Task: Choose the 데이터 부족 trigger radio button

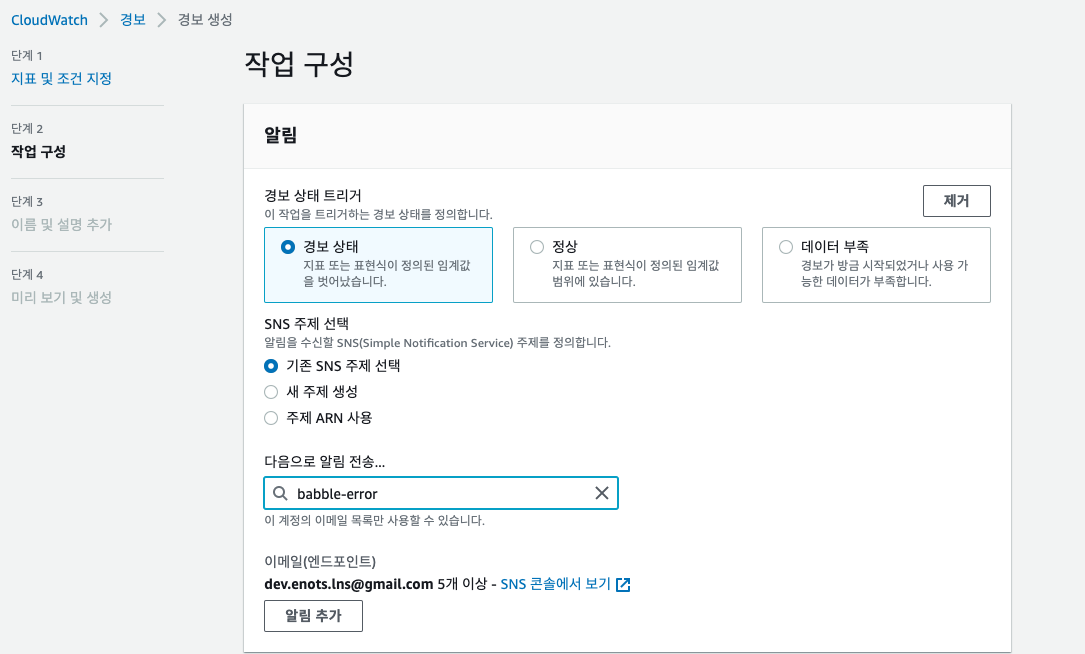Action: point(786,247)
